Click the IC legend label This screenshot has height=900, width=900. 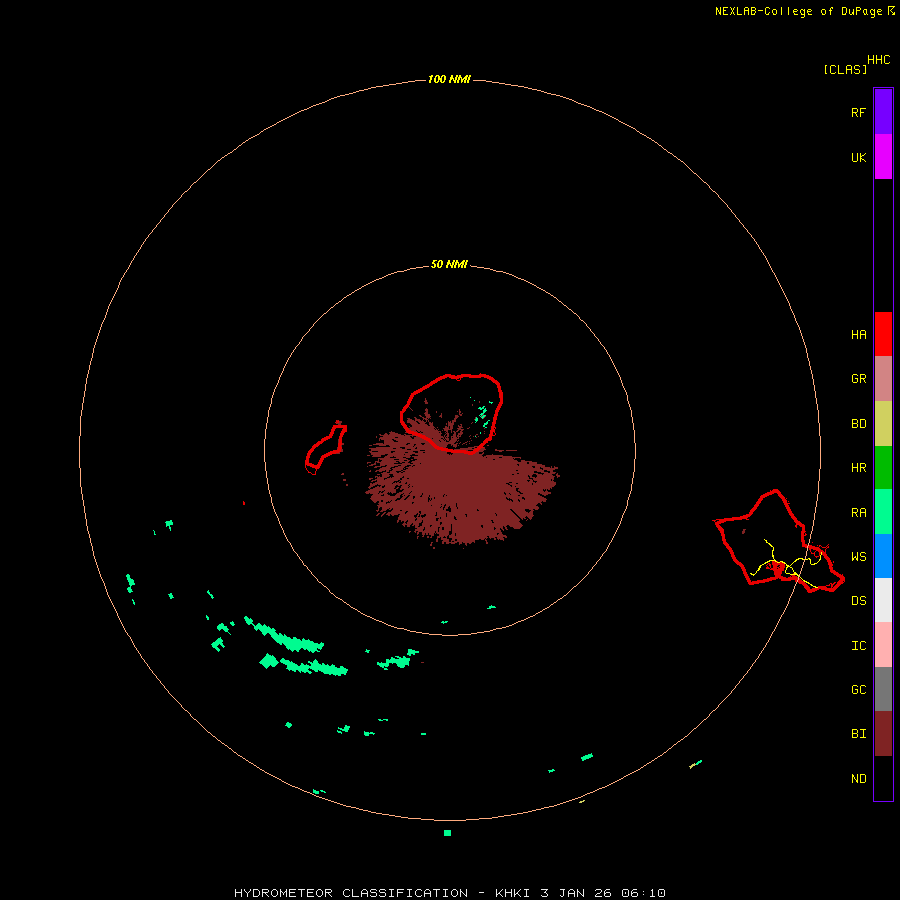click(859, 646)
